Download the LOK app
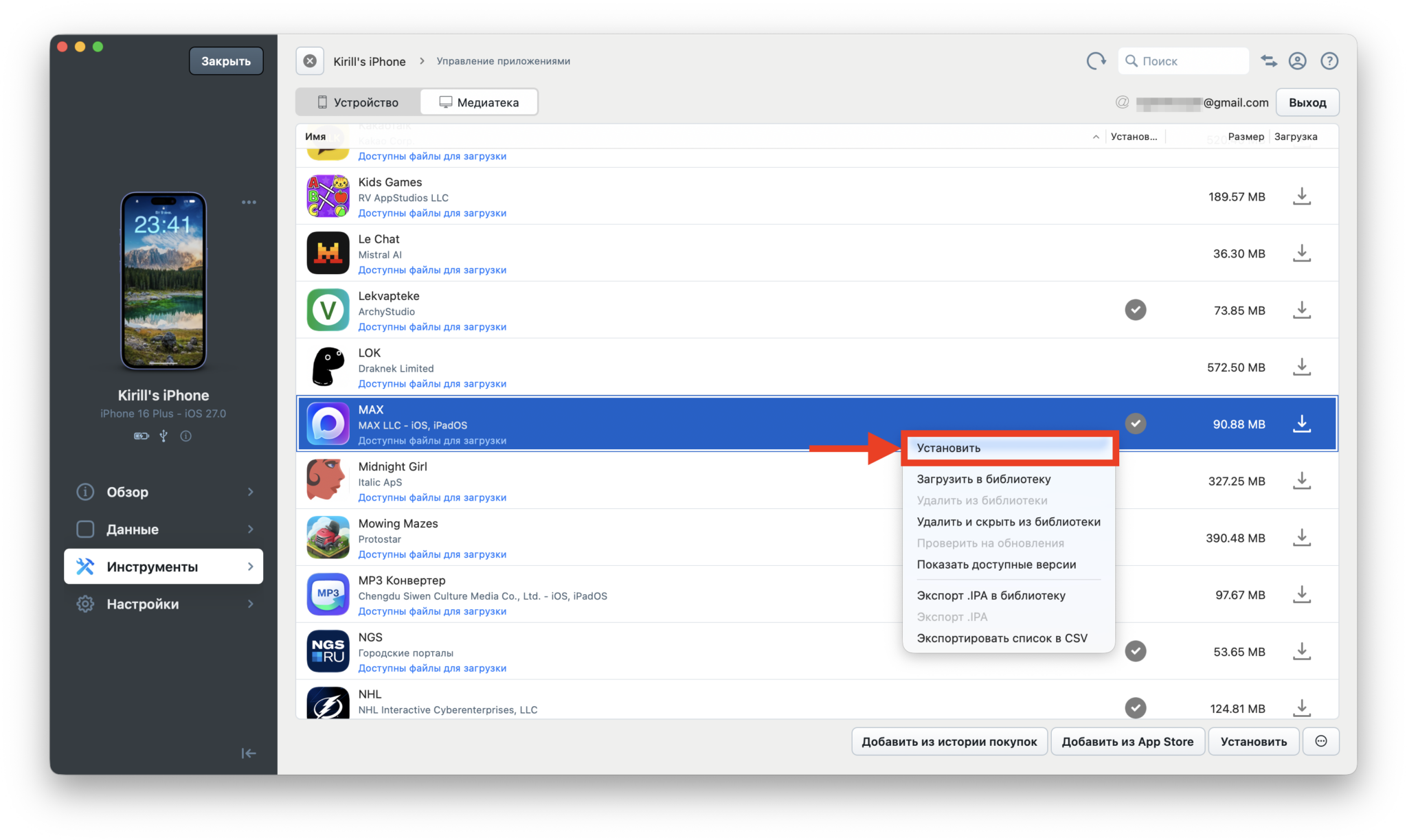This screenshot has width=1407, height=840. coord(1301,367)
